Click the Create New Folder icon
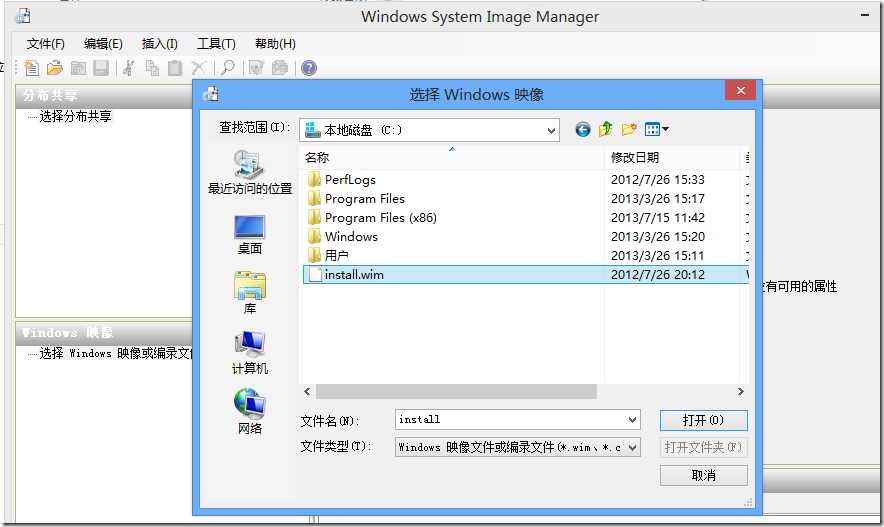The image size is (884, 527). coord(629,130)
